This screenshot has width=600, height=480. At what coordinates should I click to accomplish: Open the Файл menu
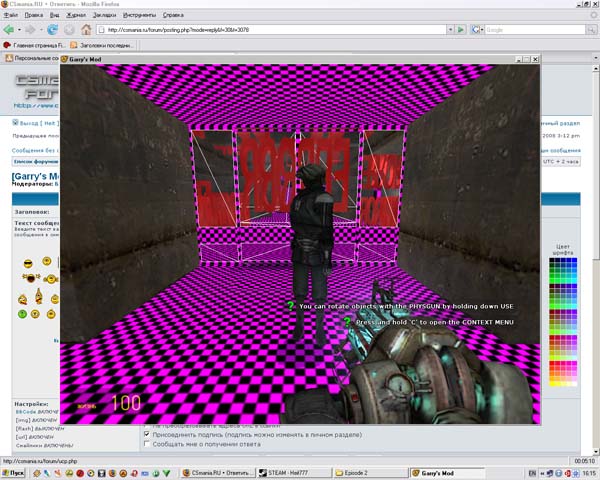click(x=11, y=15)
